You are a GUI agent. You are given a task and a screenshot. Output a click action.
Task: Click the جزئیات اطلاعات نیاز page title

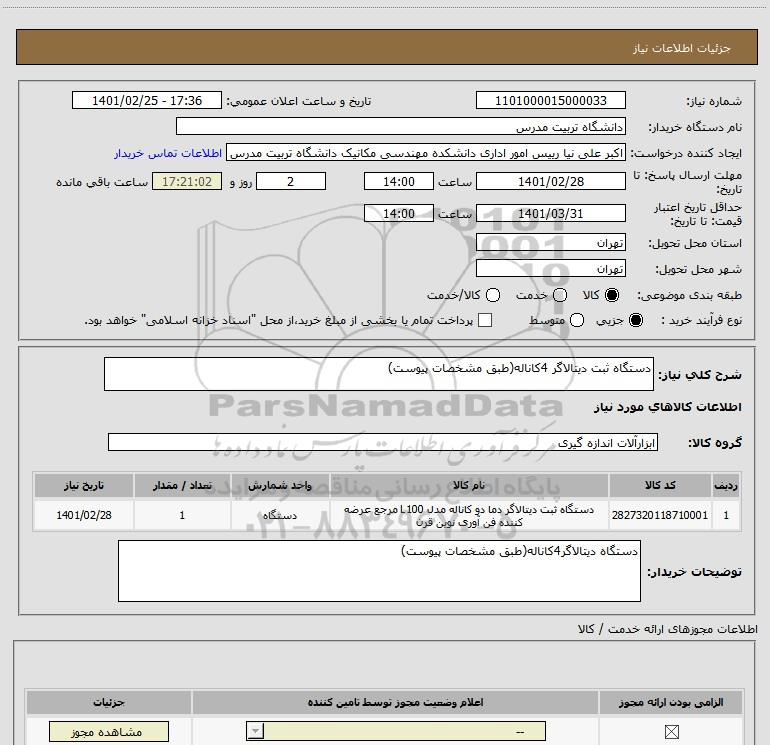tap(681, 48)
